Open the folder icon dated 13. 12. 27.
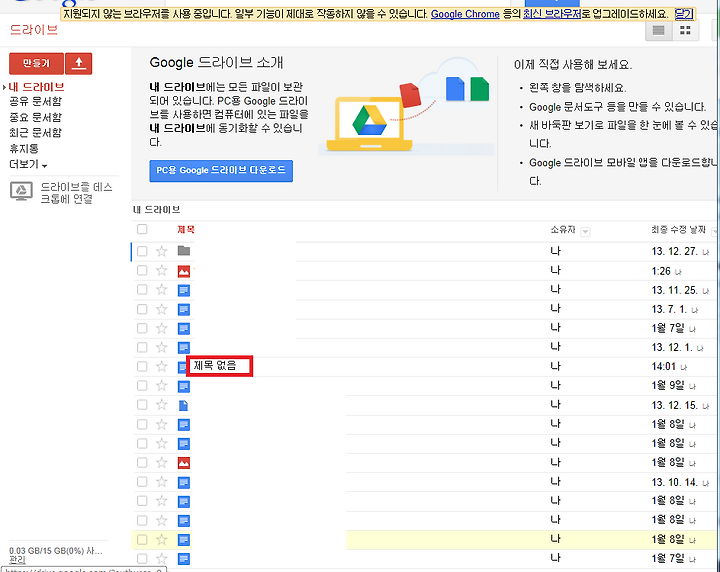Viewport: 720px width, 572px height. (x=184, y=251)
